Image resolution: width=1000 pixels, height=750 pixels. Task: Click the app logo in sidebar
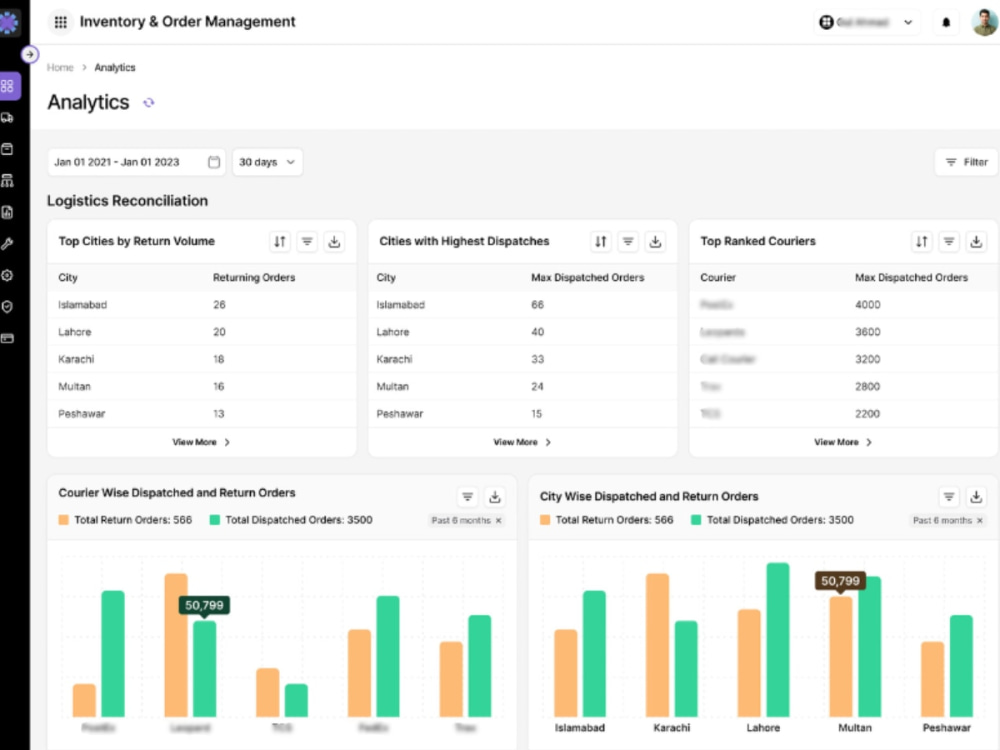pos(9,23)
